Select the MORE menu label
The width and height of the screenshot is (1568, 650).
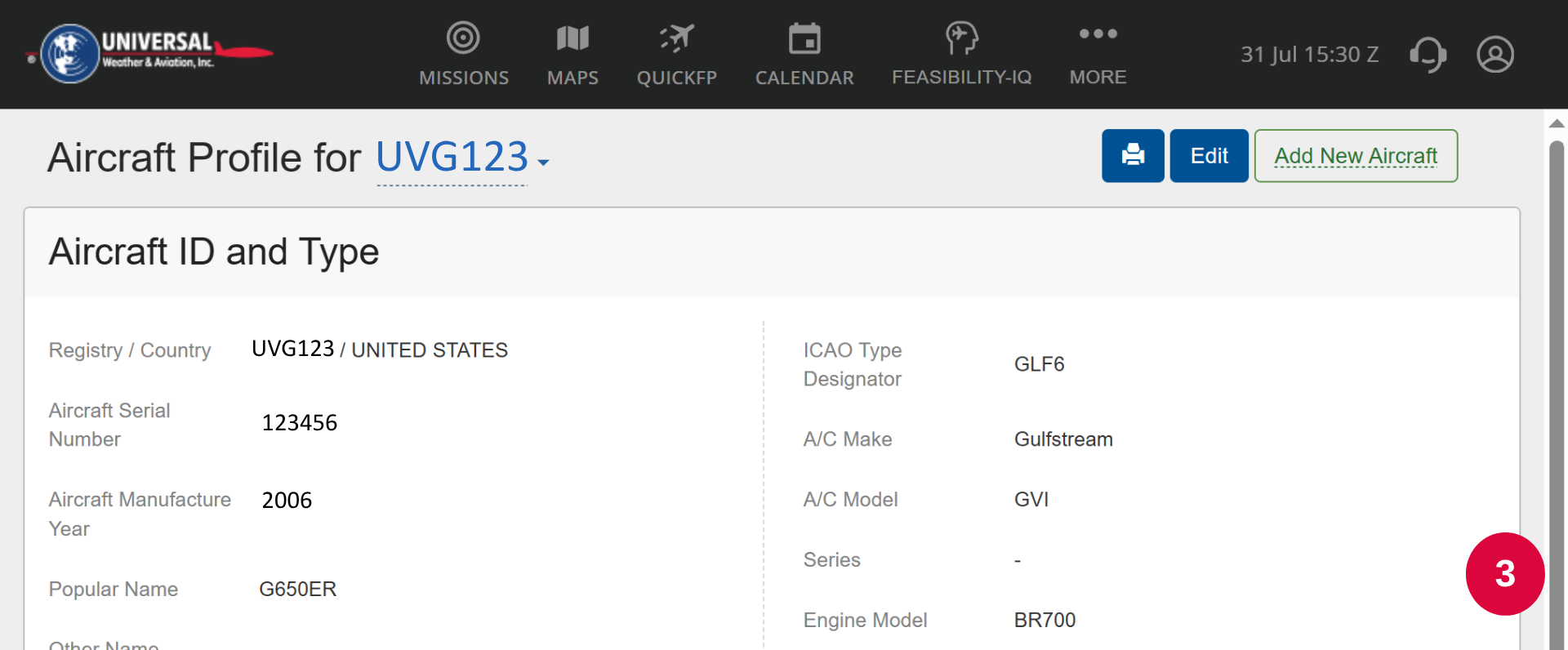(1098, 78)
